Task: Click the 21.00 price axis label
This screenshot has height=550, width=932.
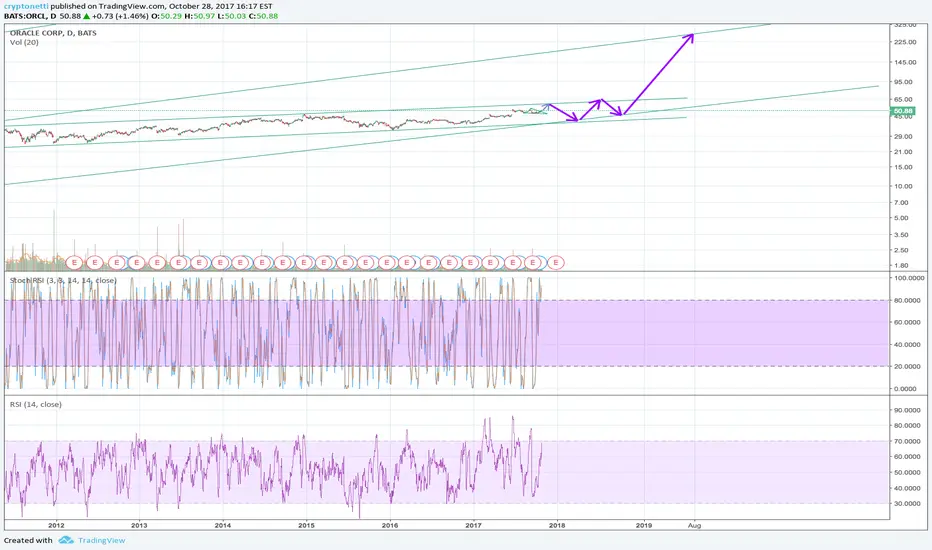Action: tap(903, 152)
